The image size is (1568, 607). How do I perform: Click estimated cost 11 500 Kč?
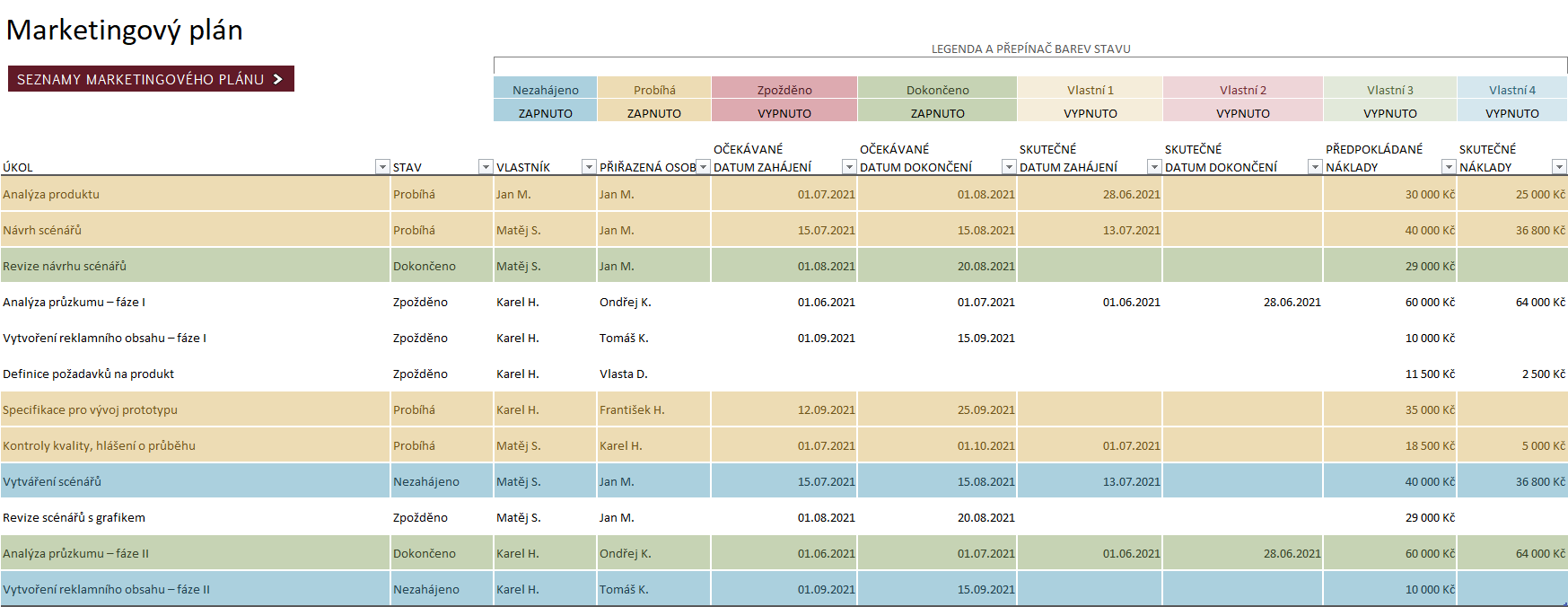1390,374
